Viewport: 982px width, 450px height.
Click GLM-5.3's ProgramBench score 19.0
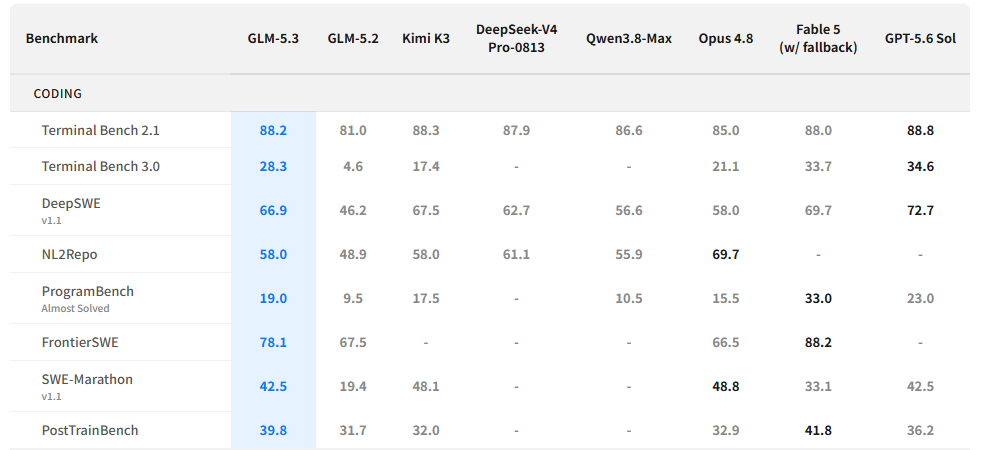coord(273,298)
